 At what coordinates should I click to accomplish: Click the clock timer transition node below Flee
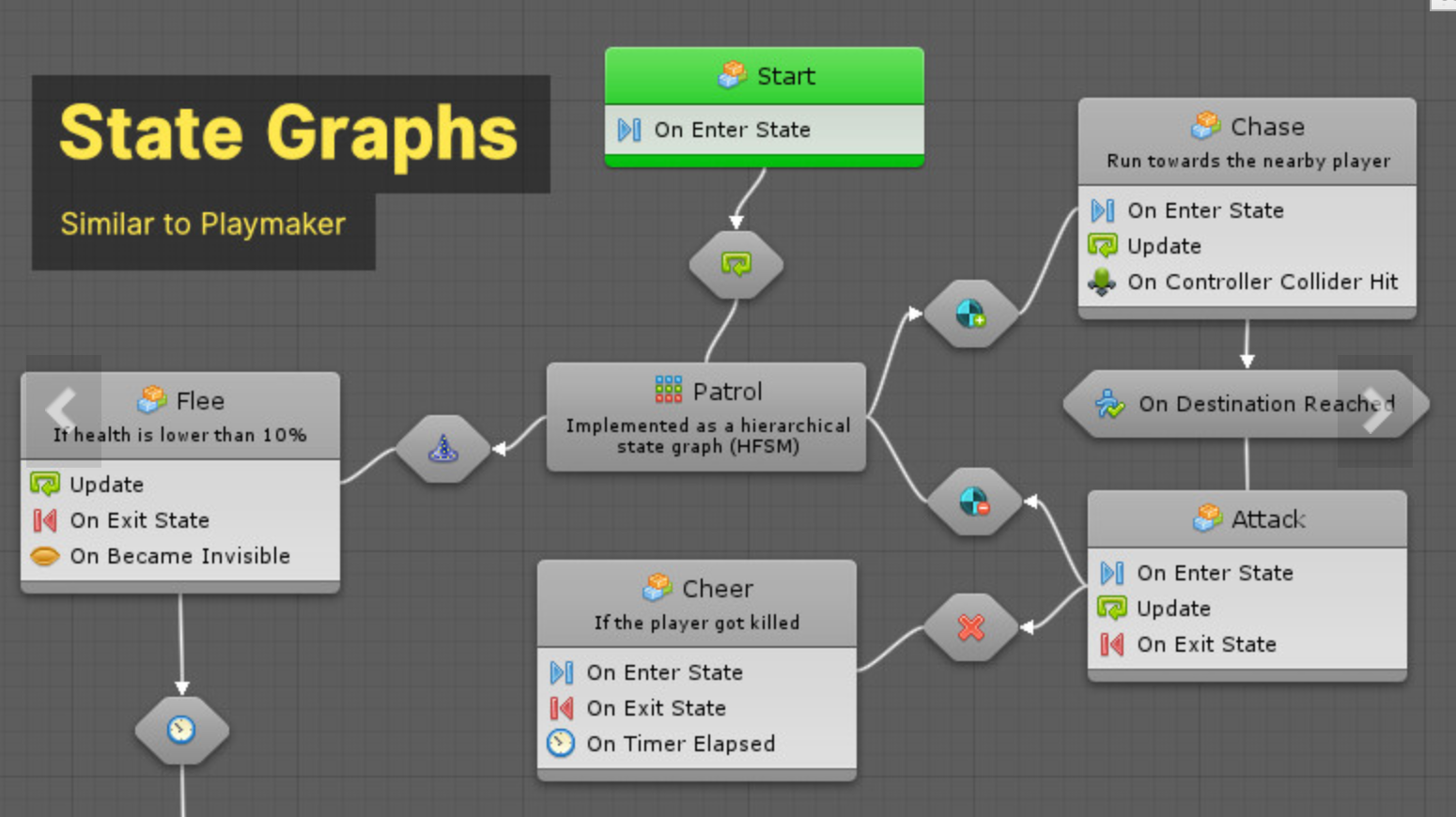click(x=181, y=730)
